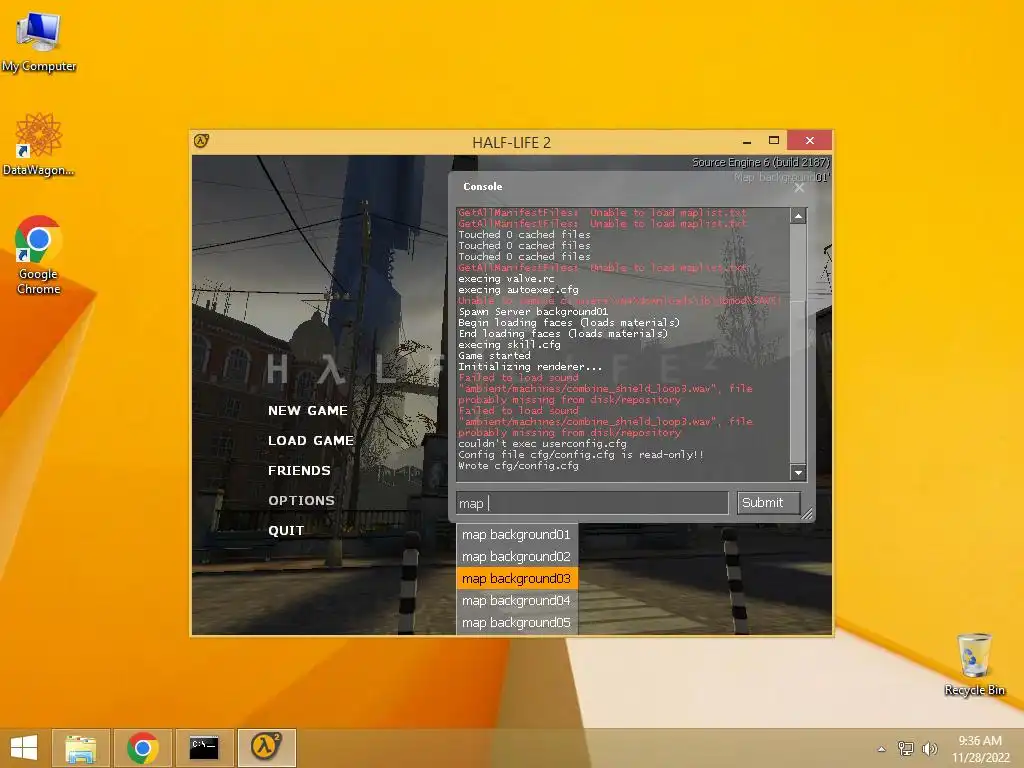
Task: Launch Chrome from the taskbar
Action: click(x=142, y=748)
